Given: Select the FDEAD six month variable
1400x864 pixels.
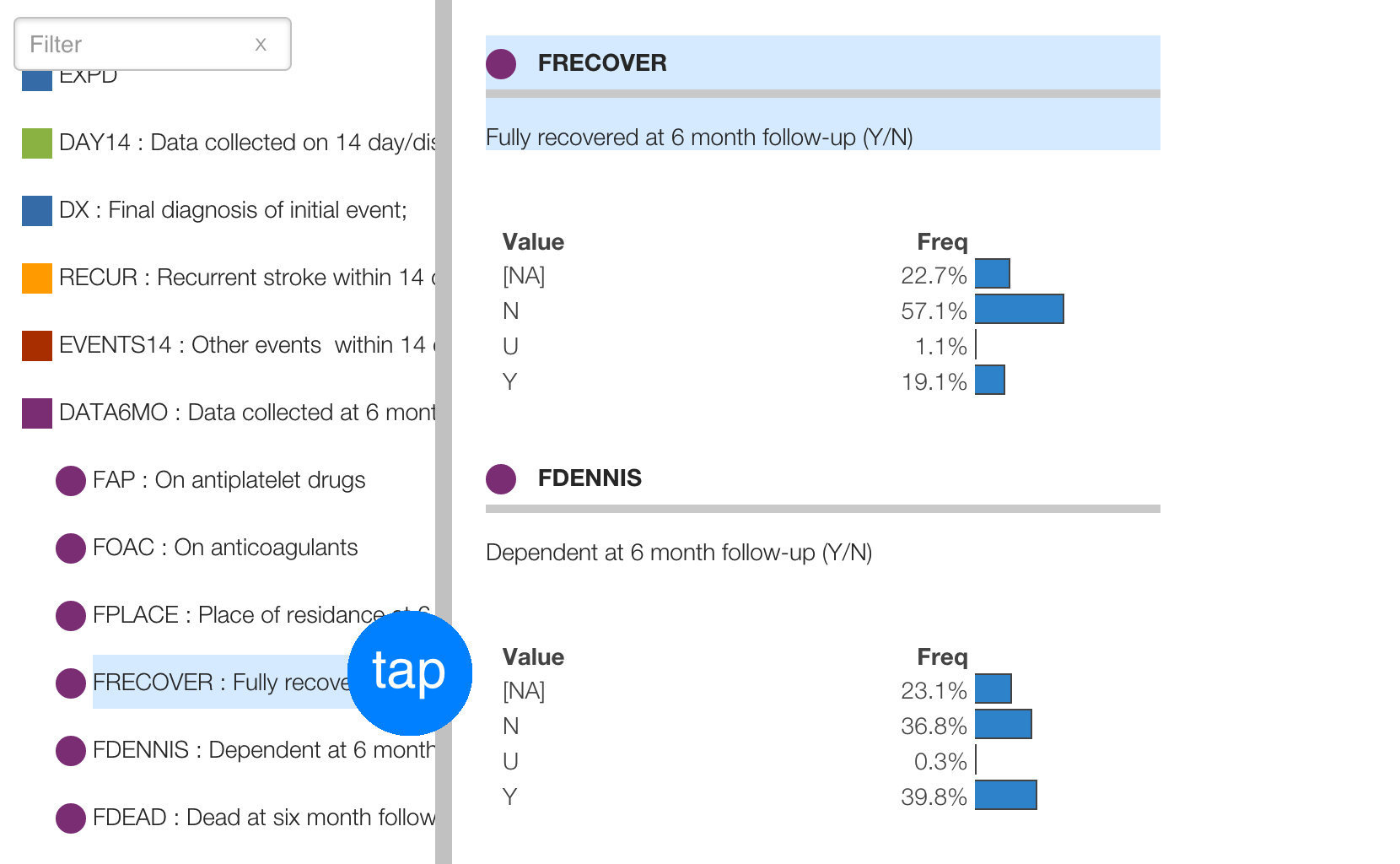Looking at the screenshot, I should [263, 818].
